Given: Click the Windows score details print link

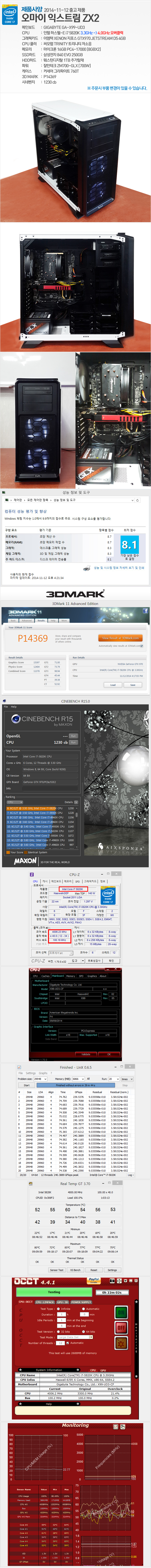Looking at the screenshot, I should pos(119,568).
